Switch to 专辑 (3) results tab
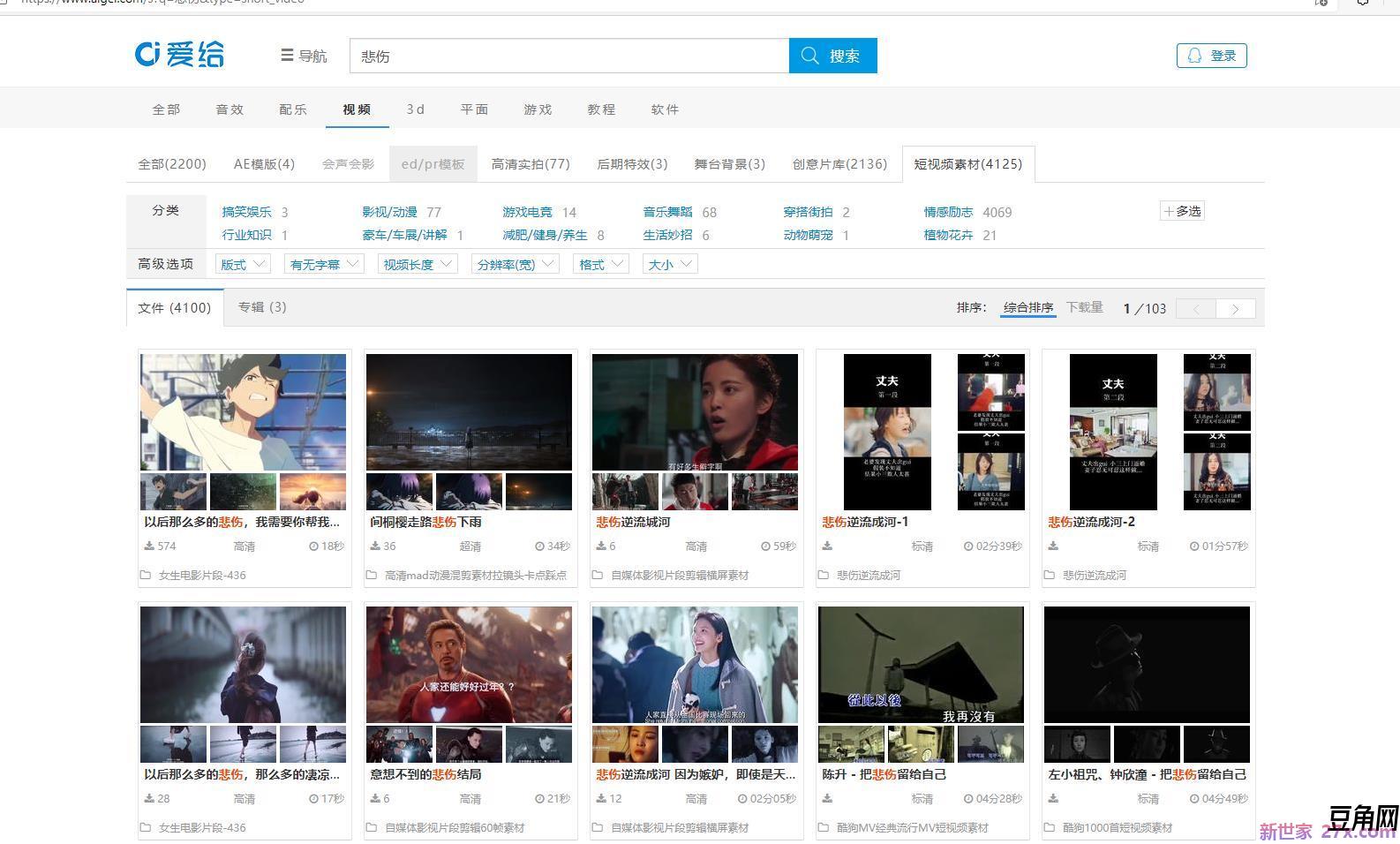1400x844 pixels. coord(262,307)
